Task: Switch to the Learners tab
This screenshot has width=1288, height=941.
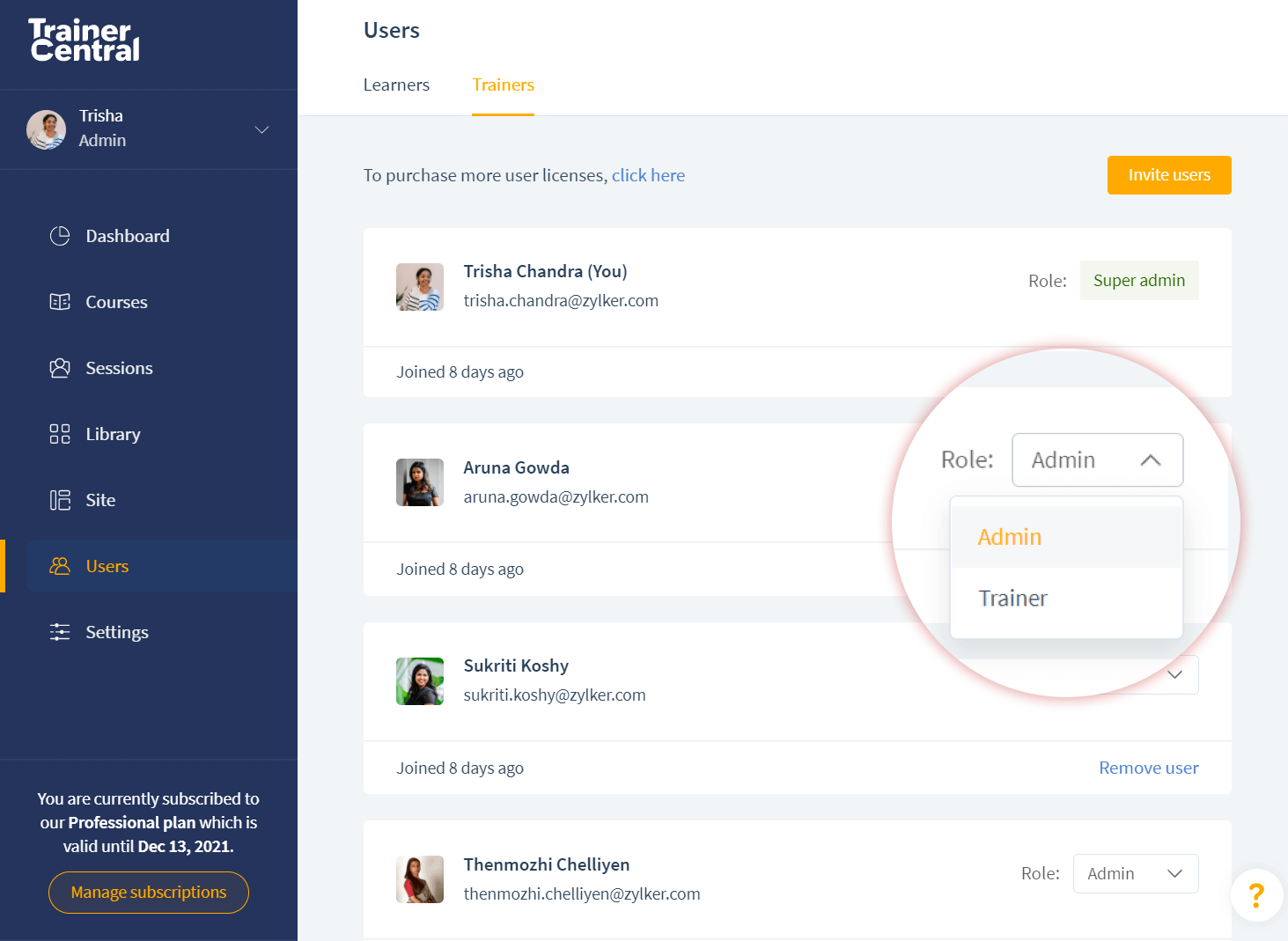Action: click(x=396, y=85)
